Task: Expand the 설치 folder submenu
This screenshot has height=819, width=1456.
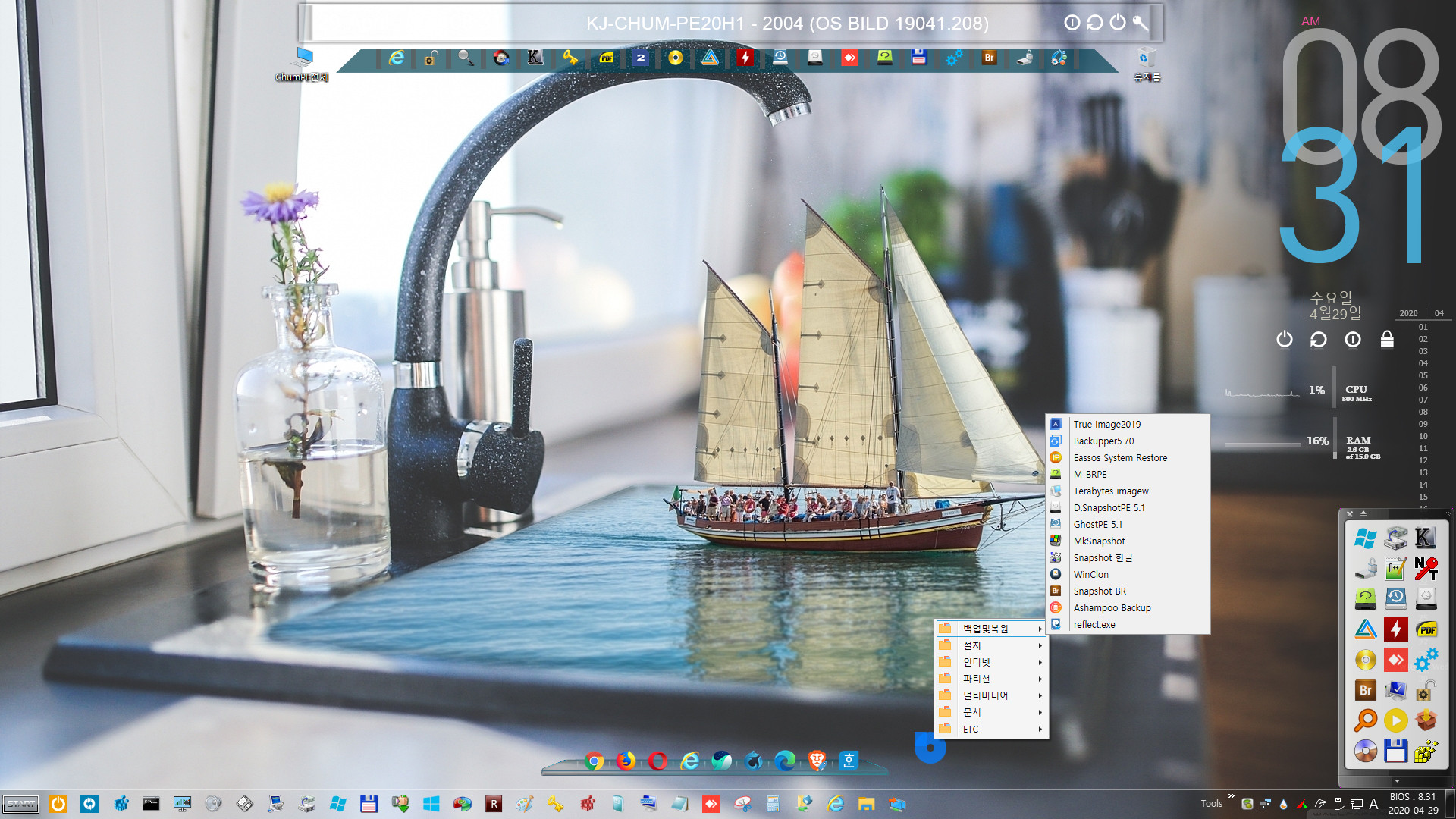Action: 992,645
